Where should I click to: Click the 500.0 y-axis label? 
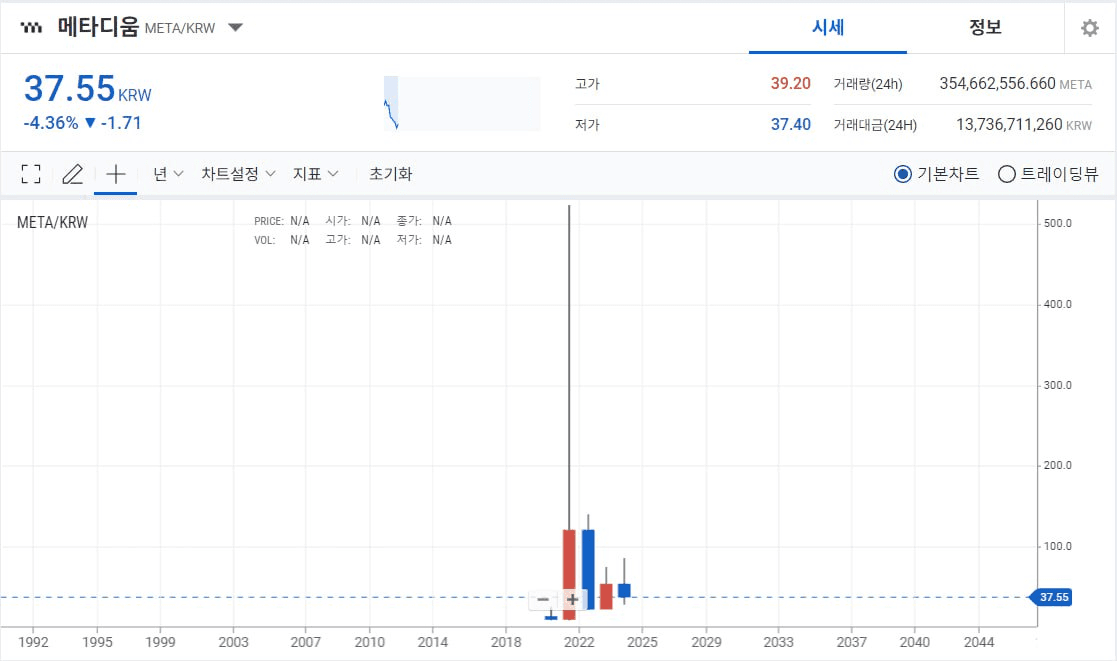[x=1057, y=224]
